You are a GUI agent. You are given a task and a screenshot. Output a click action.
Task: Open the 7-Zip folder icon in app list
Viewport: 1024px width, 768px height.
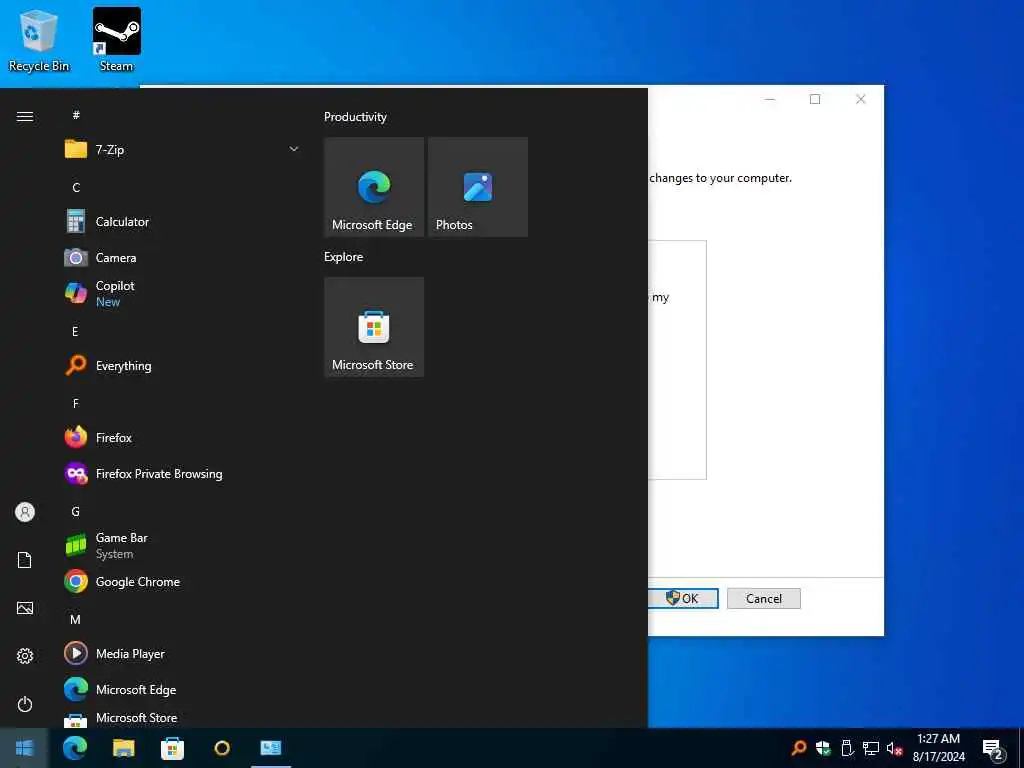pyautogui.click(x=76, y=150)
